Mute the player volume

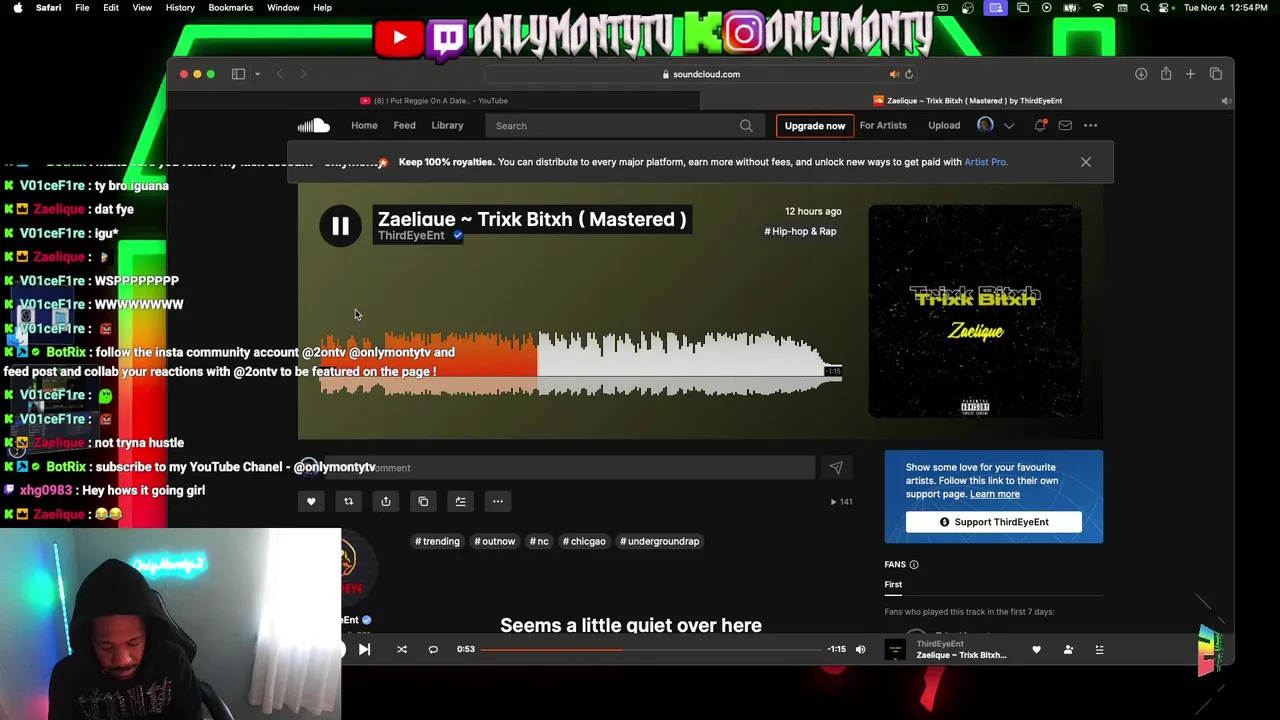(860, 649)
